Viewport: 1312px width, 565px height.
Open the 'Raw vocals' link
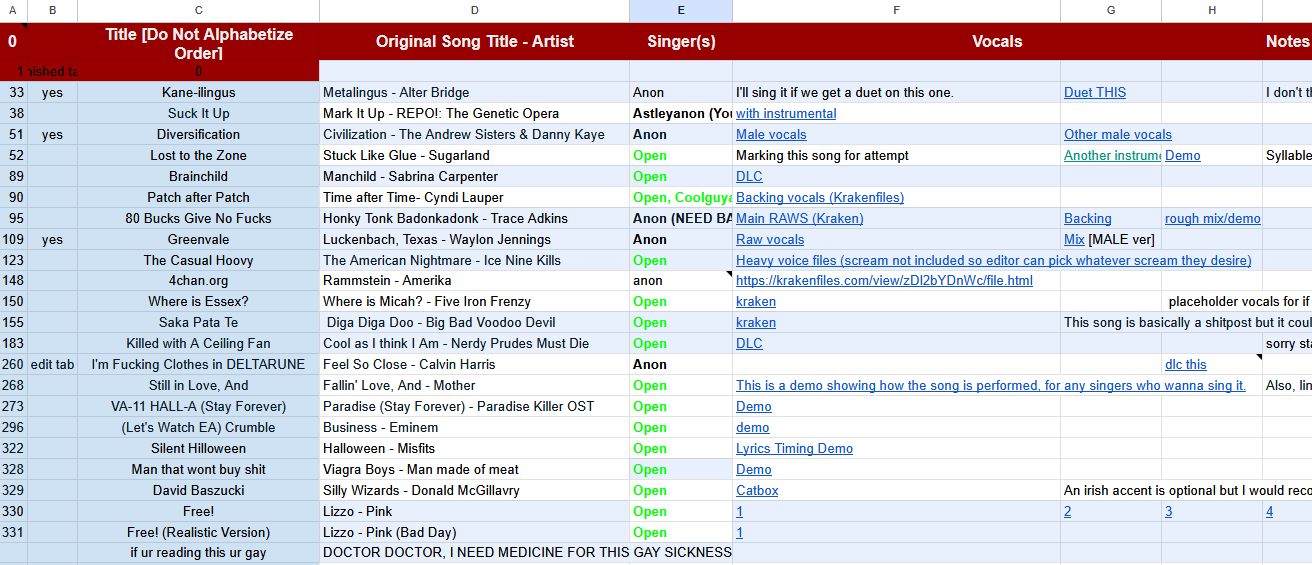pos(770,239)
